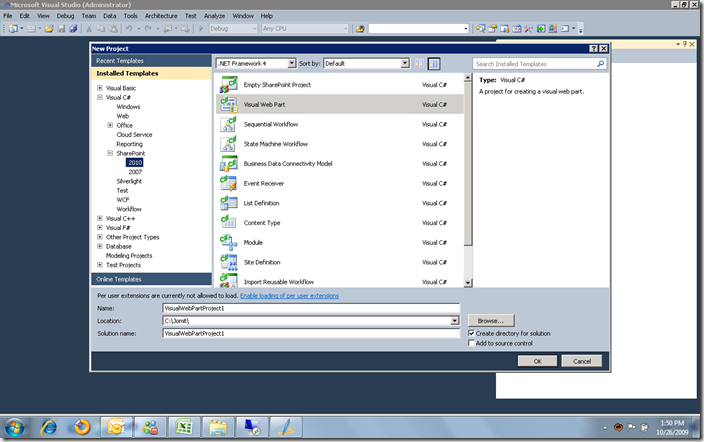Click the template list scroll up arrow
Screen dimensions: 704x442
click(x=468, y=78)
